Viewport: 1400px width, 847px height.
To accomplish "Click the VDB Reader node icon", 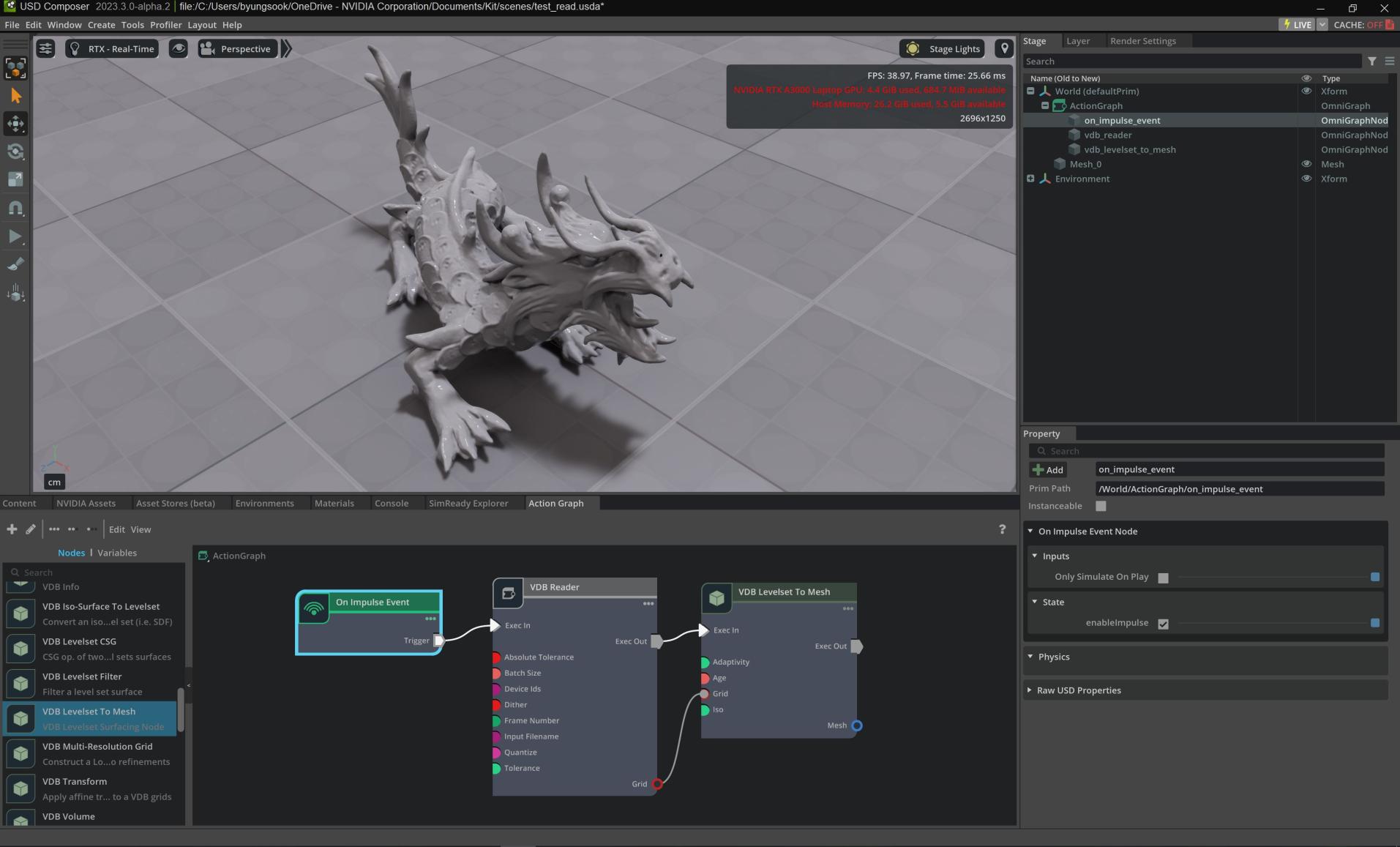I will click(508, 593).
